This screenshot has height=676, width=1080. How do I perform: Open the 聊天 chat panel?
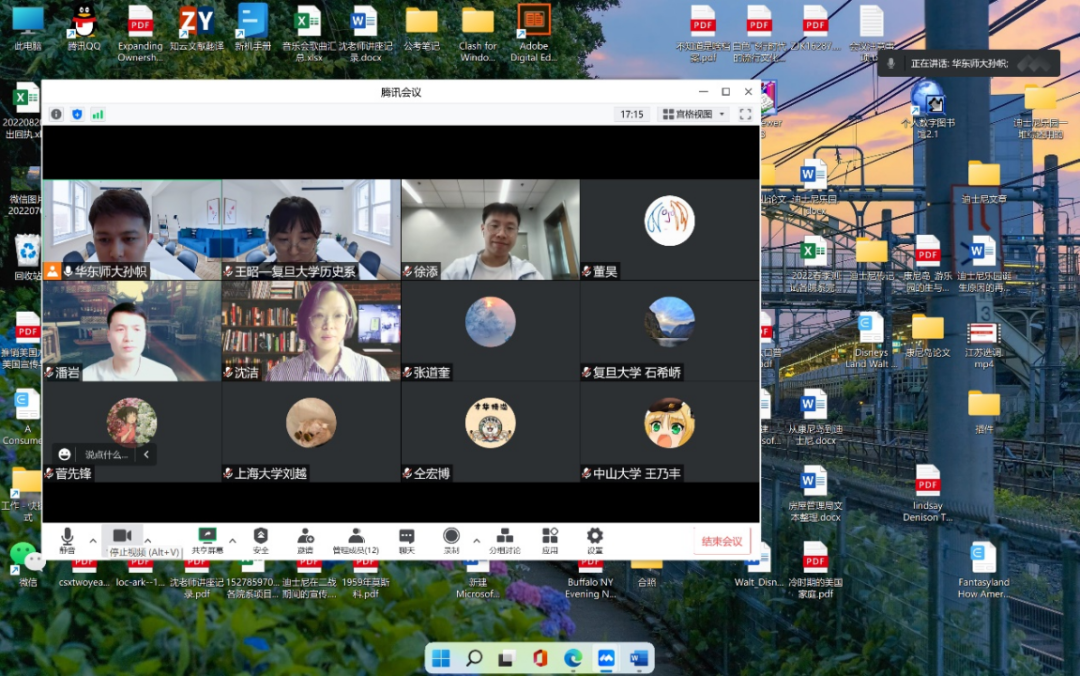[406, 541]
